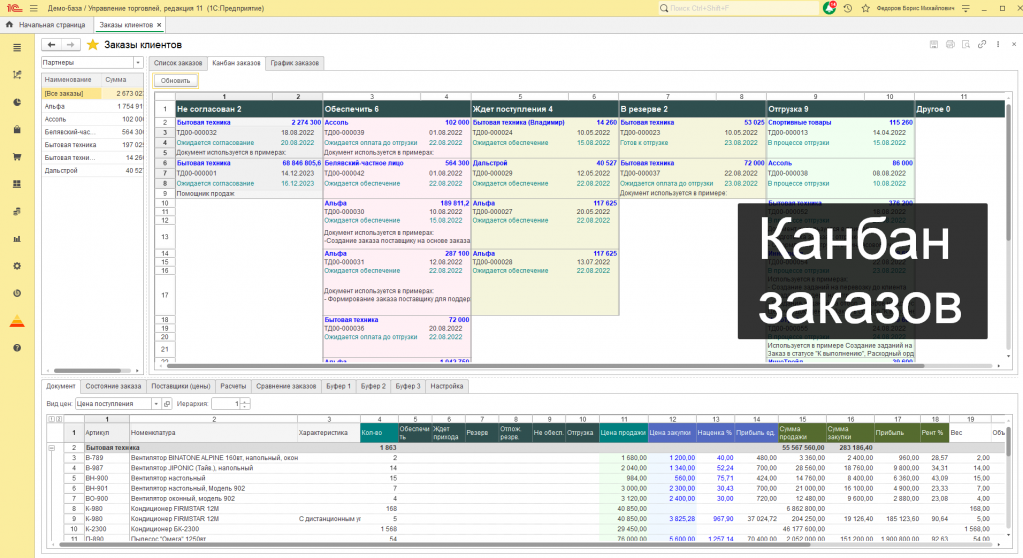Click Бытовая техника (Владимир) card title

tap(519, 122)
